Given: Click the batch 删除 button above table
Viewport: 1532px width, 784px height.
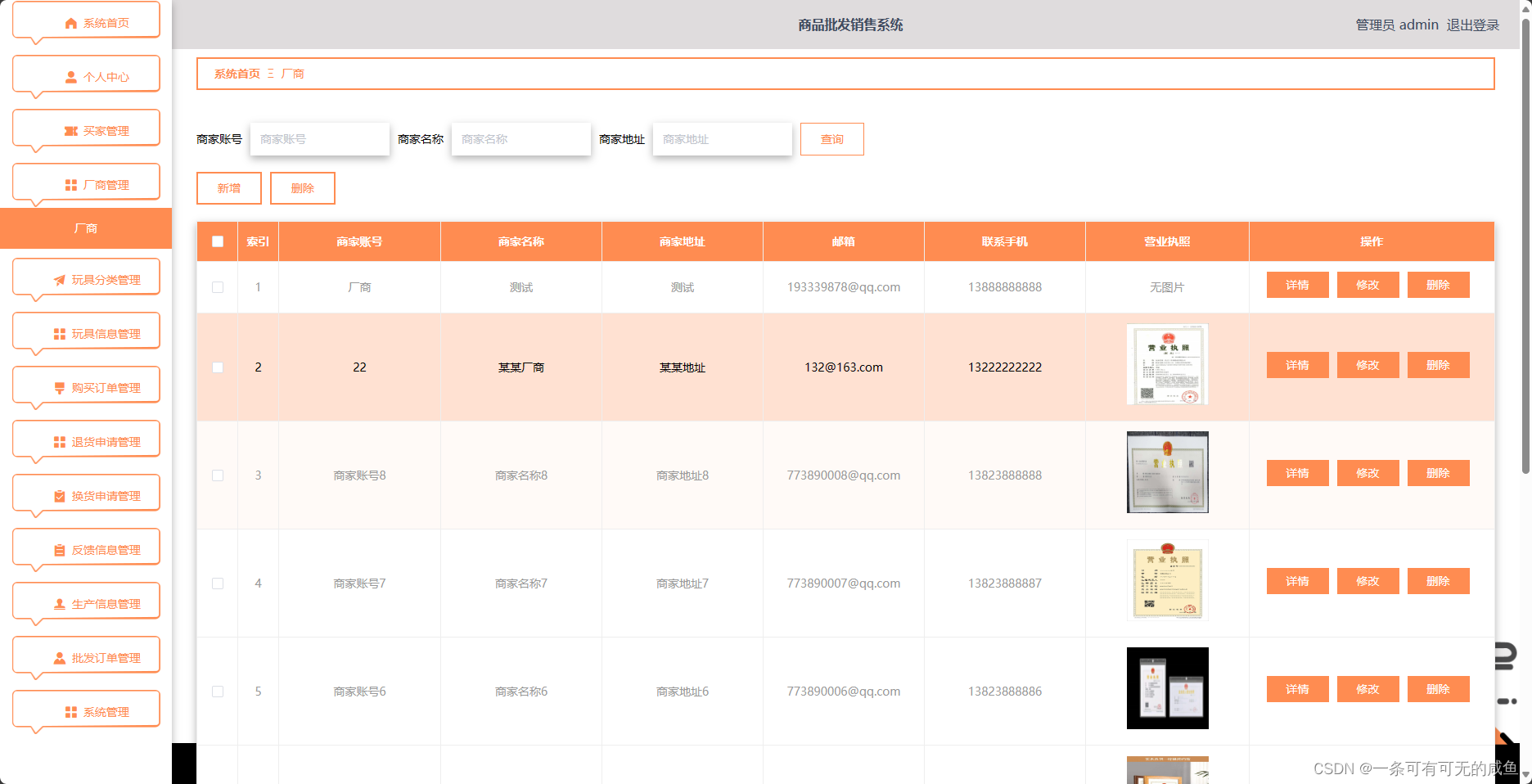Looking at the screenshot, I should point(303,188).
